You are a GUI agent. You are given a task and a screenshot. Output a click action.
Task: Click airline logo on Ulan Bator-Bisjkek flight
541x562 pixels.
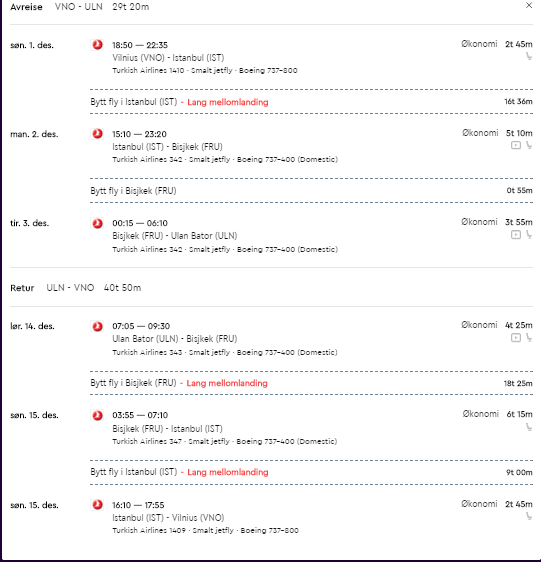[97, 327]
